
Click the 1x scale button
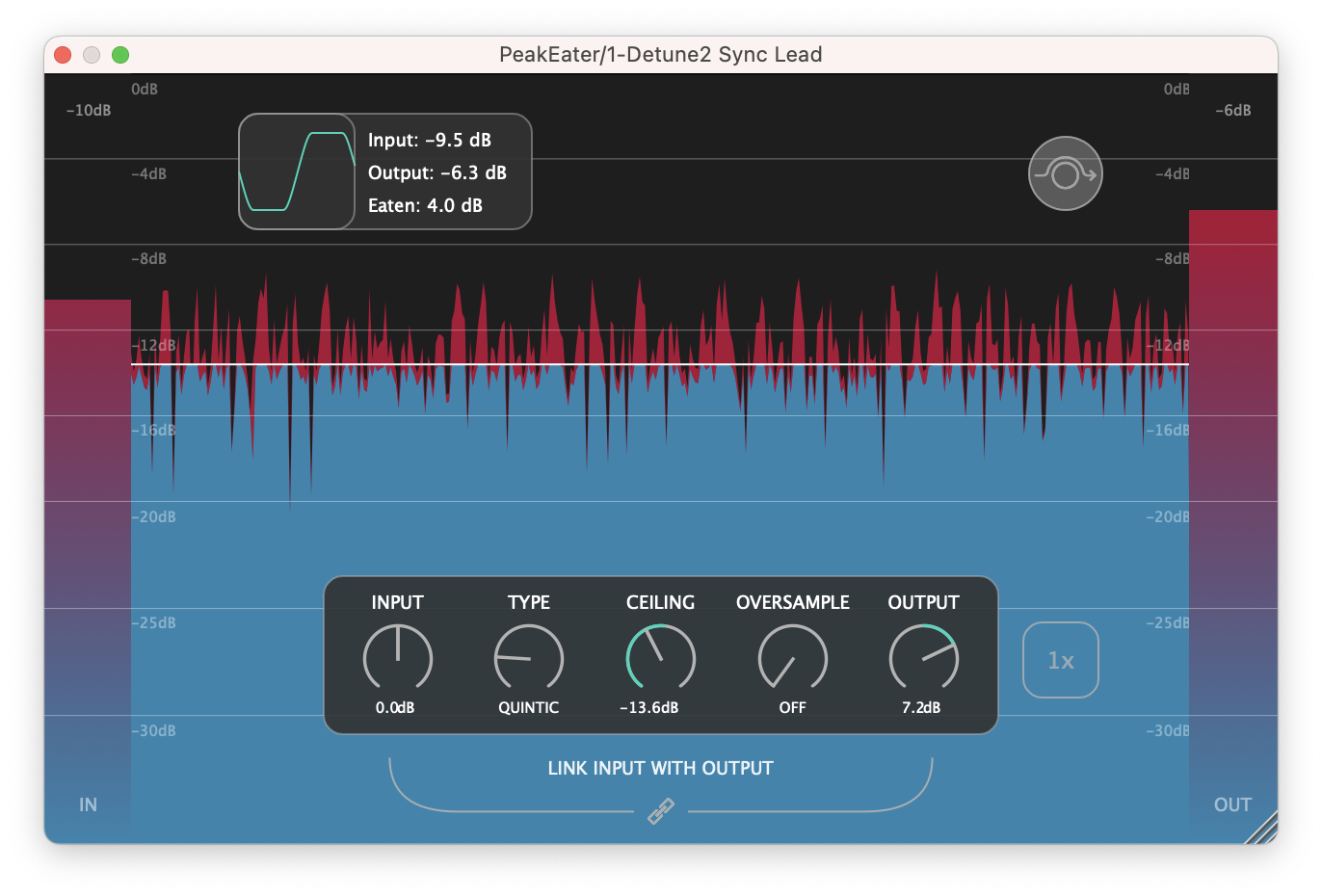tap(1061, 660)
